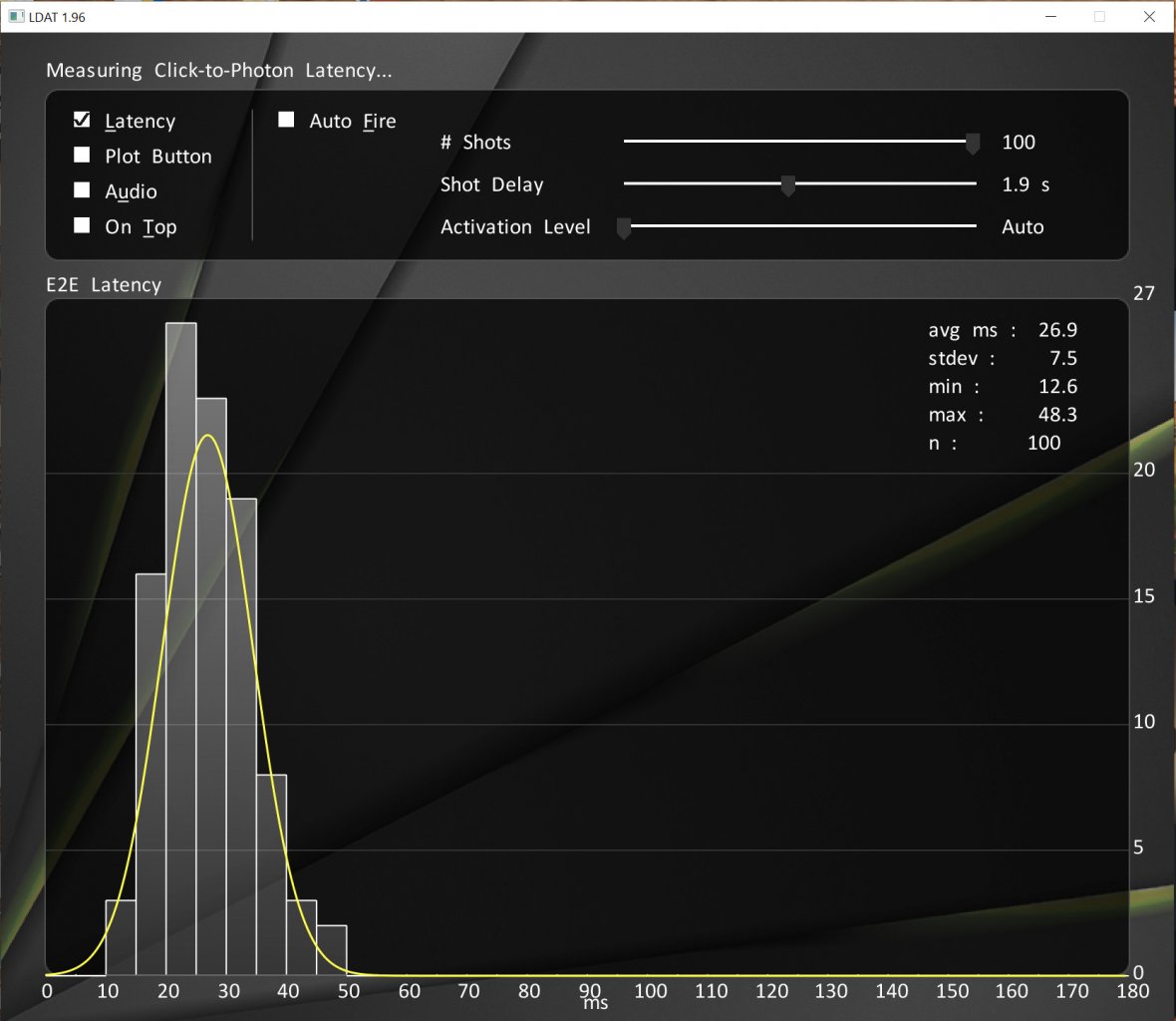Uncheck the Latency checkbox
1176x1021 pixels.
[82, 120]
